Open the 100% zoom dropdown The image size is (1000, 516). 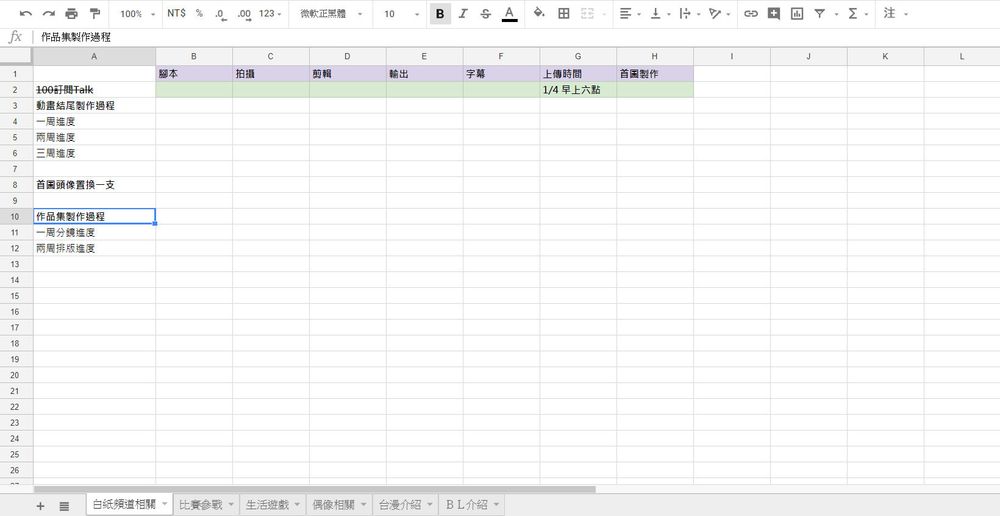(x=137, y=14)
